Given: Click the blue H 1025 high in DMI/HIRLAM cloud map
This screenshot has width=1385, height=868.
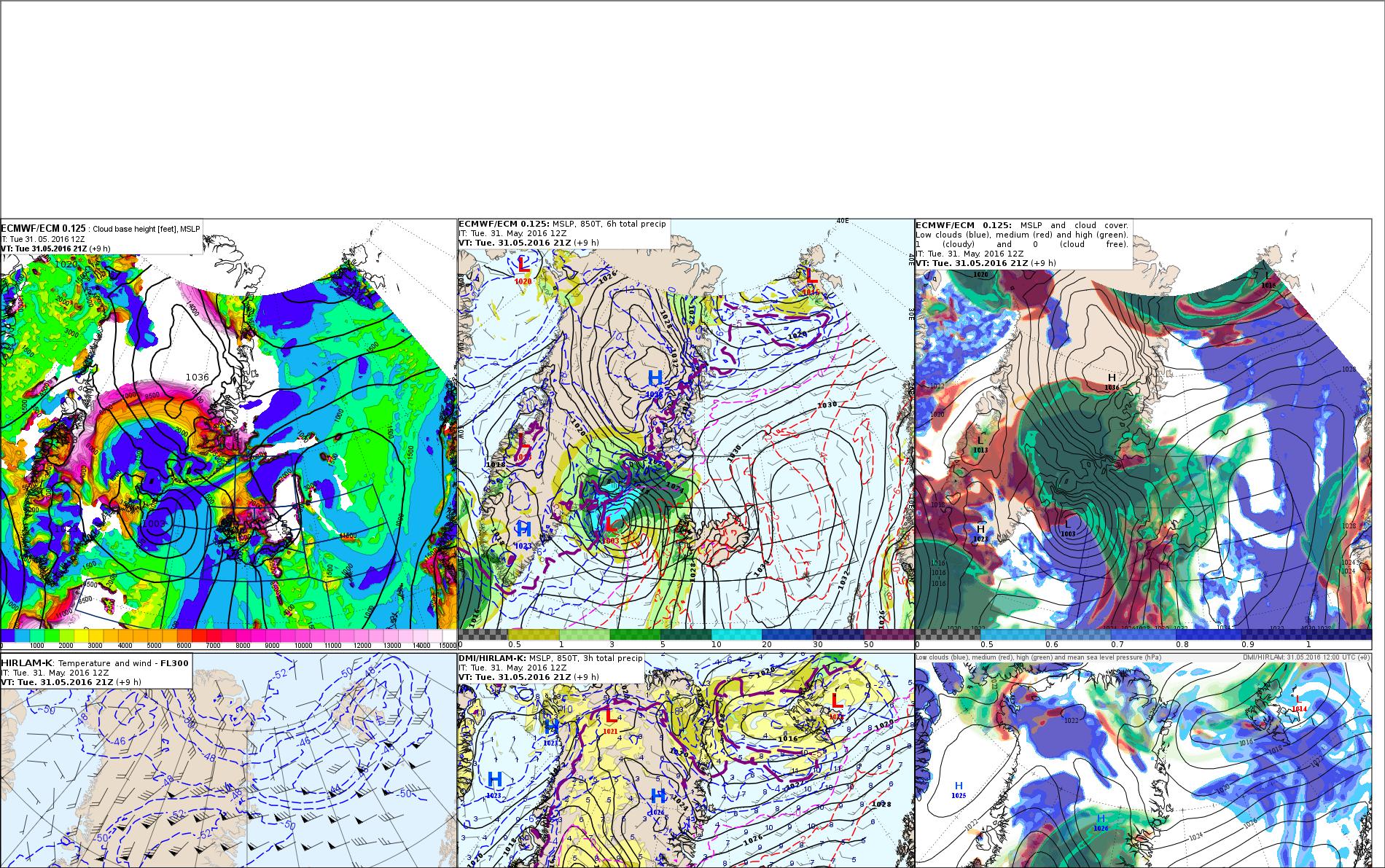Looking at the screenshot, I should point(959,789).
